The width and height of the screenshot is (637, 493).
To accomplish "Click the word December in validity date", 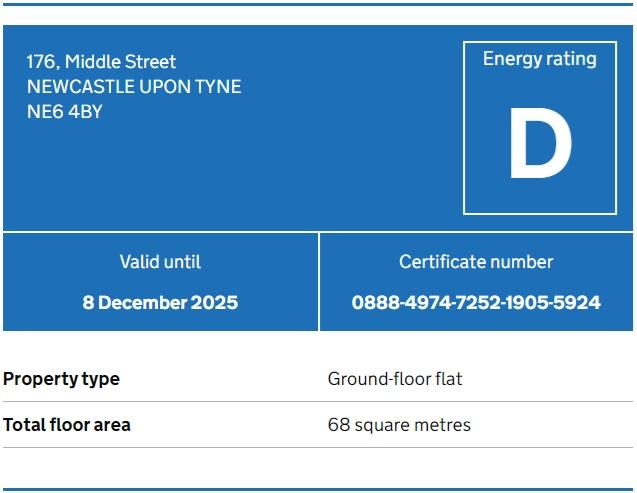I will tap(142, 303).
